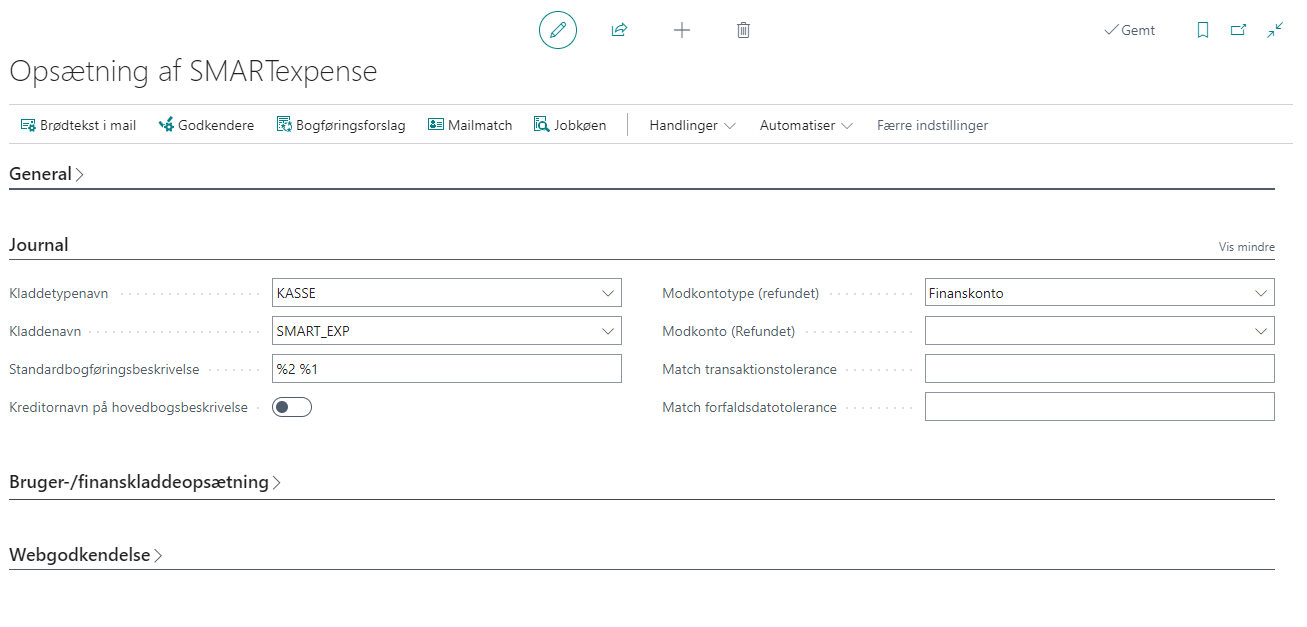
Task: Click the trash can delete icon
Action: [743, 30]
